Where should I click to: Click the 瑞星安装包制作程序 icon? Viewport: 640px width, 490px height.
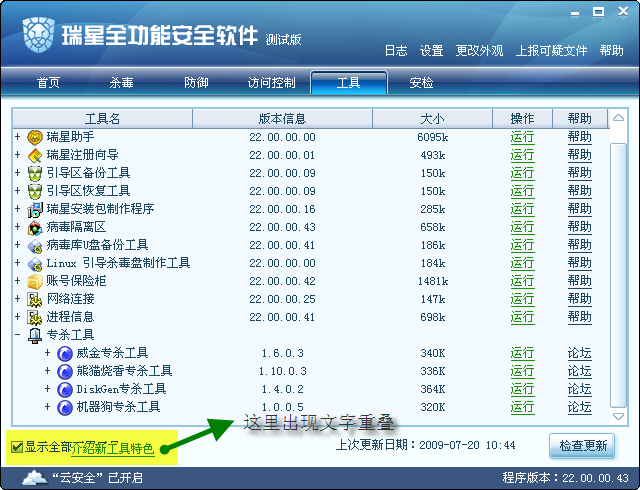tap(35, 209)
